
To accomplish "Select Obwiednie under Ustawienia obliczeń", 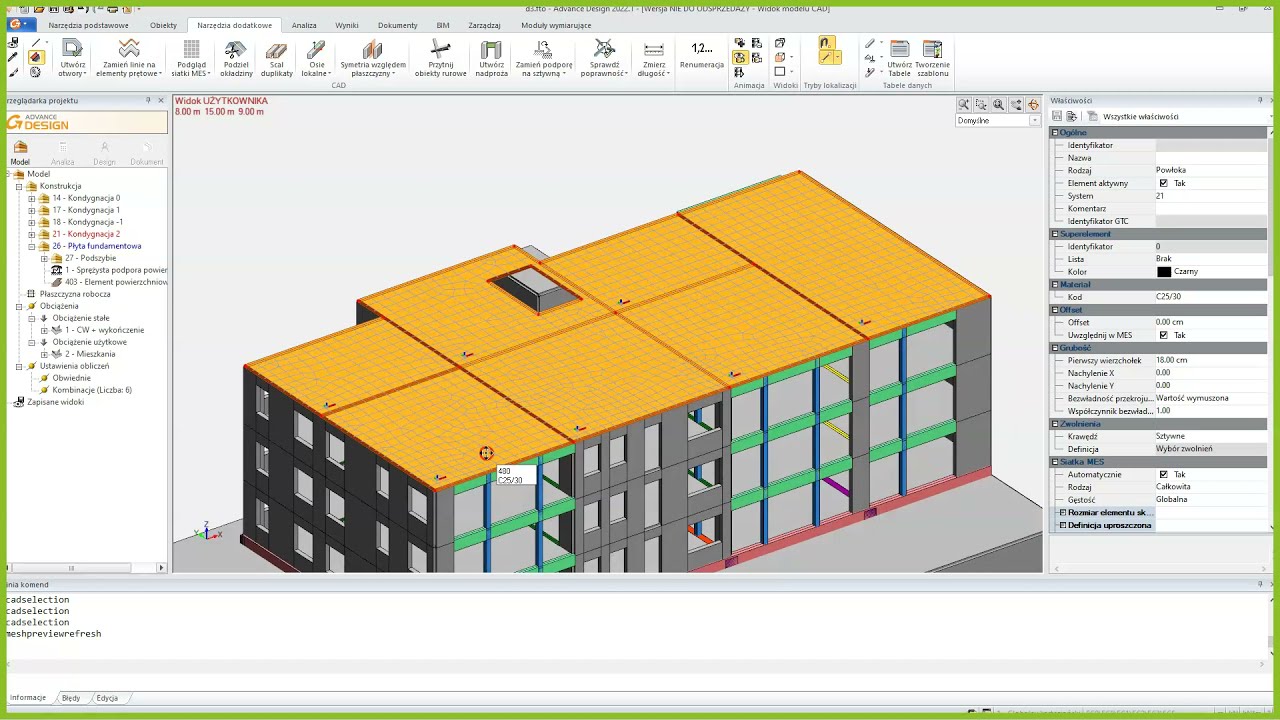I will click(72, 378).
